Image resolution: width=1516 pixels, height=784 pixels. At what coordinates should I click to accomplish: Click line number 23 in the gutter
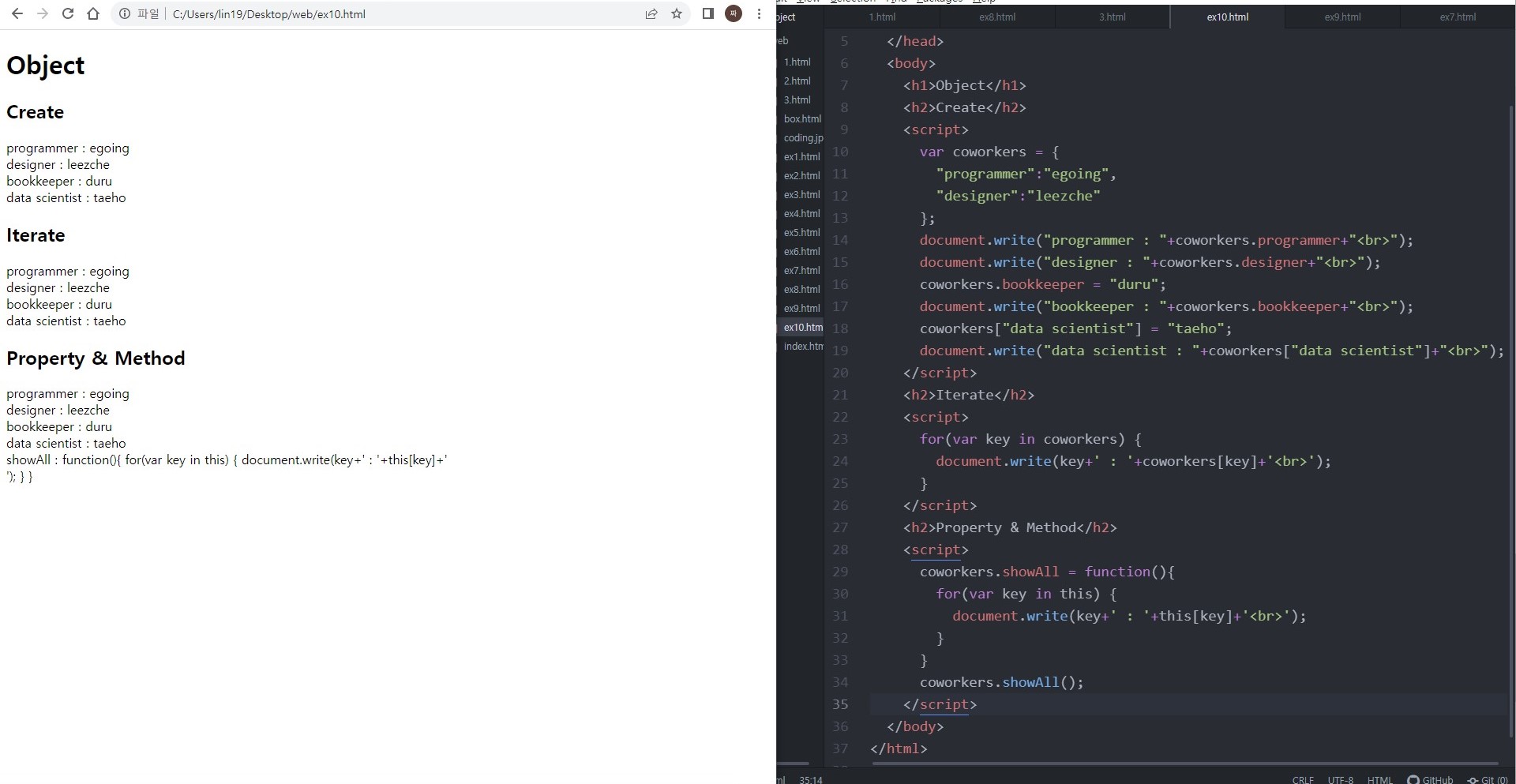click(840, 439)
